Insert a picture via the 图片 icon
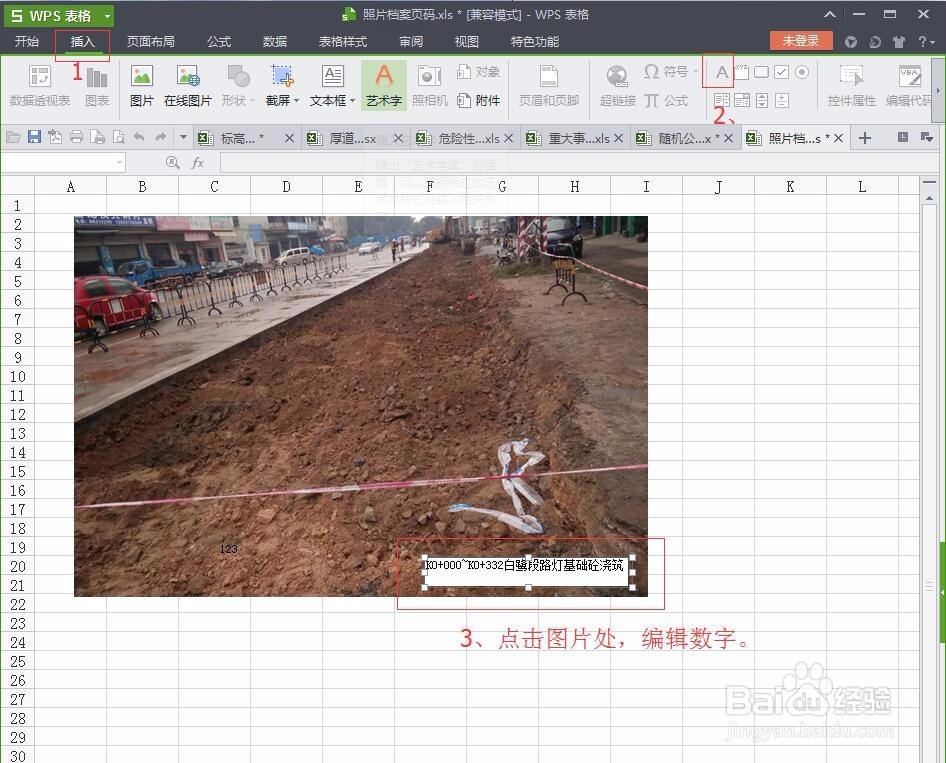The height and width of the screenshot is (763, 946). 142,86
